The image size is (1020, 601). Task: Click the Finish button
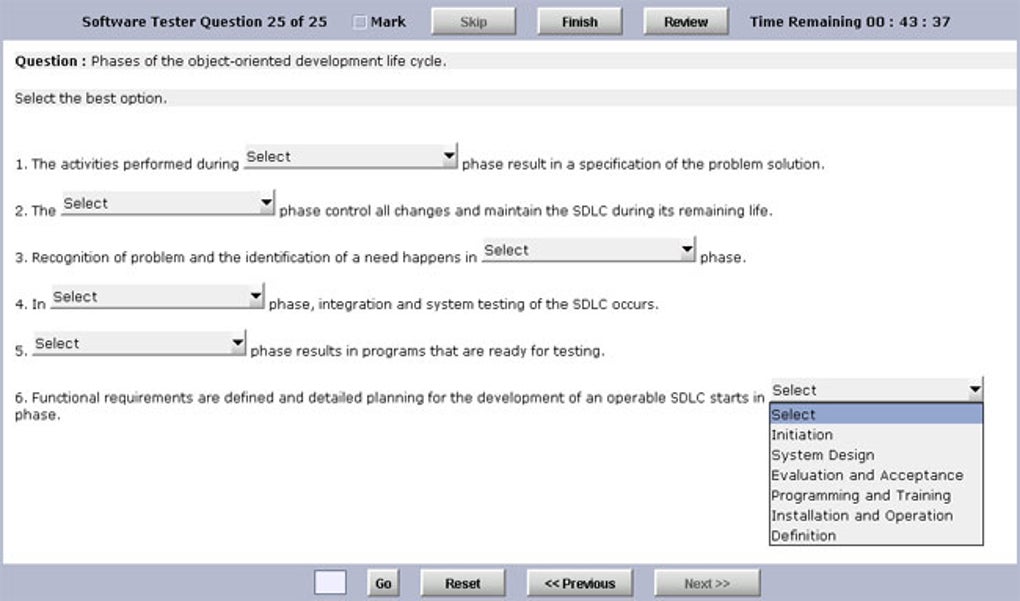coord(580,21)
